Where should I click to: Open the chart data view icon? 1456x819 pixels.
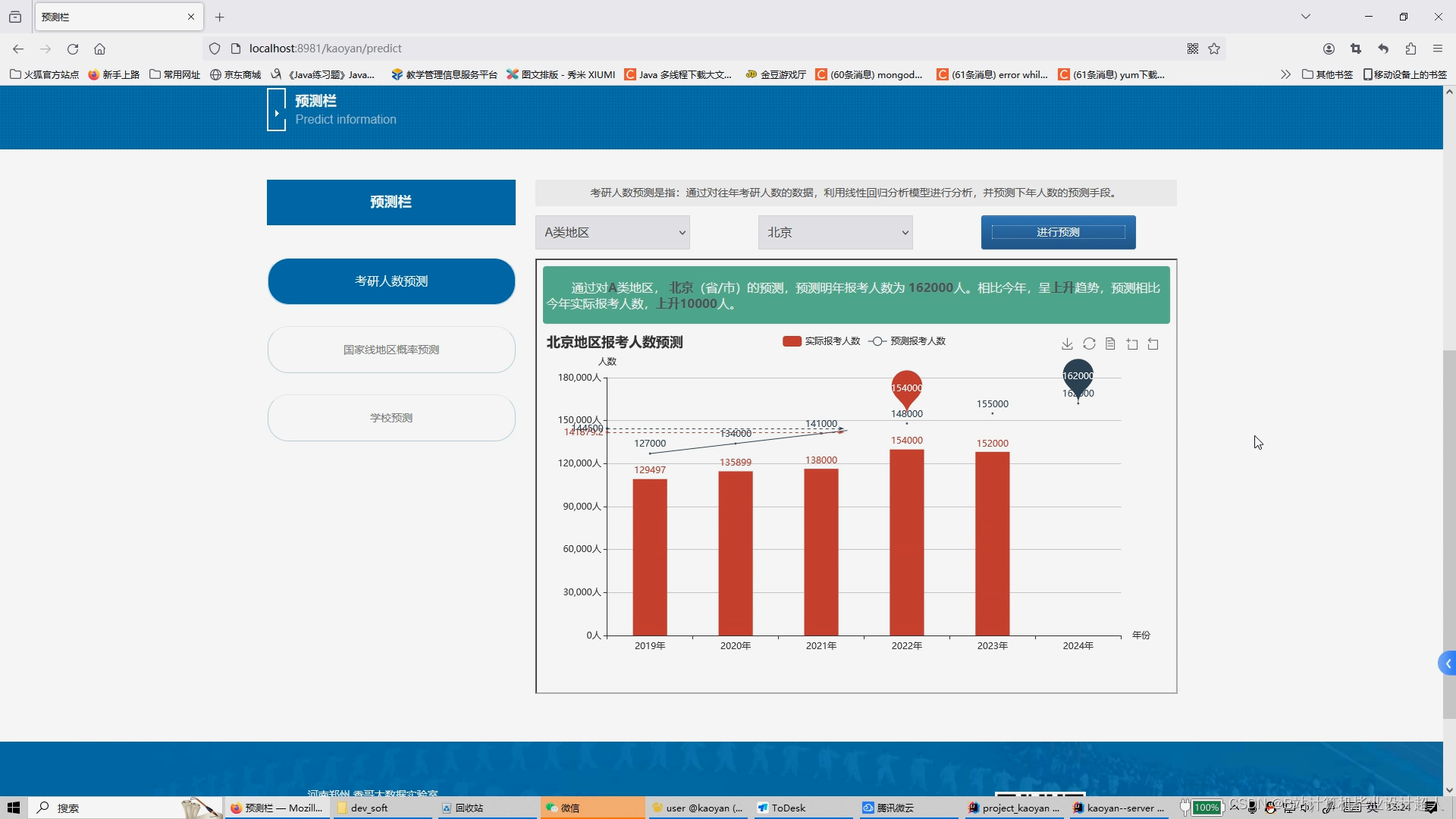(1110, 344)
